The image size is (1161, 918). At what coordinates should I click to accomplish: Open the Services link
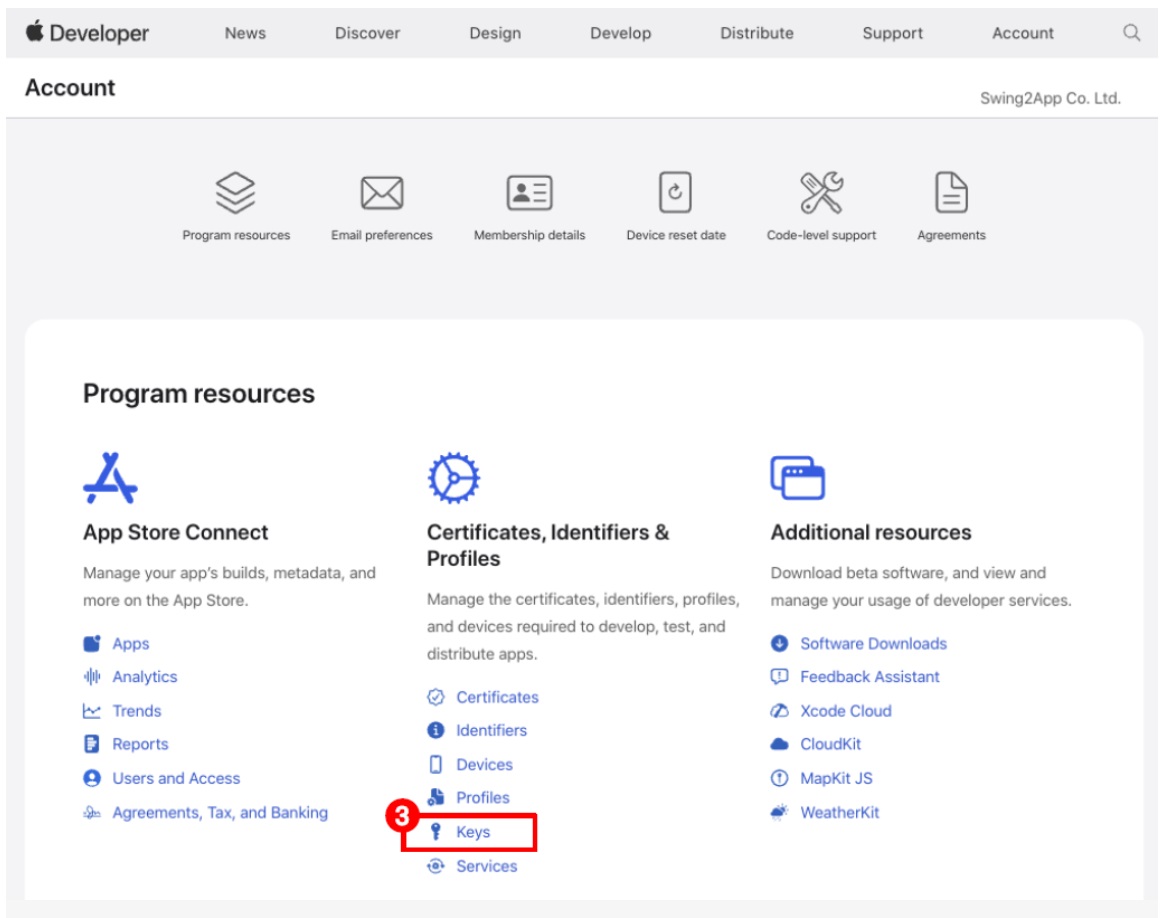coord(486,866)
